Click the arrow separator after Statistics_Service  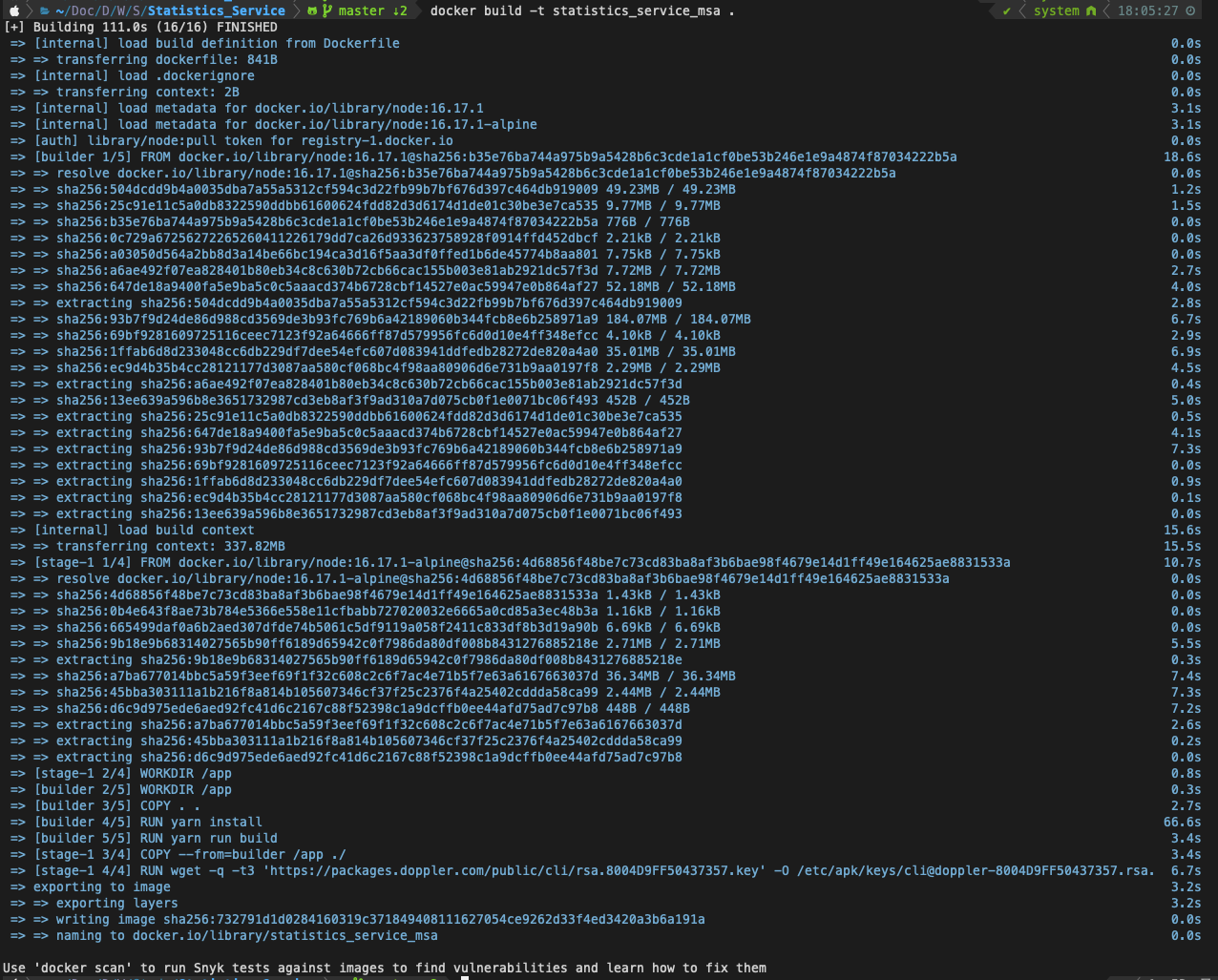298,11
